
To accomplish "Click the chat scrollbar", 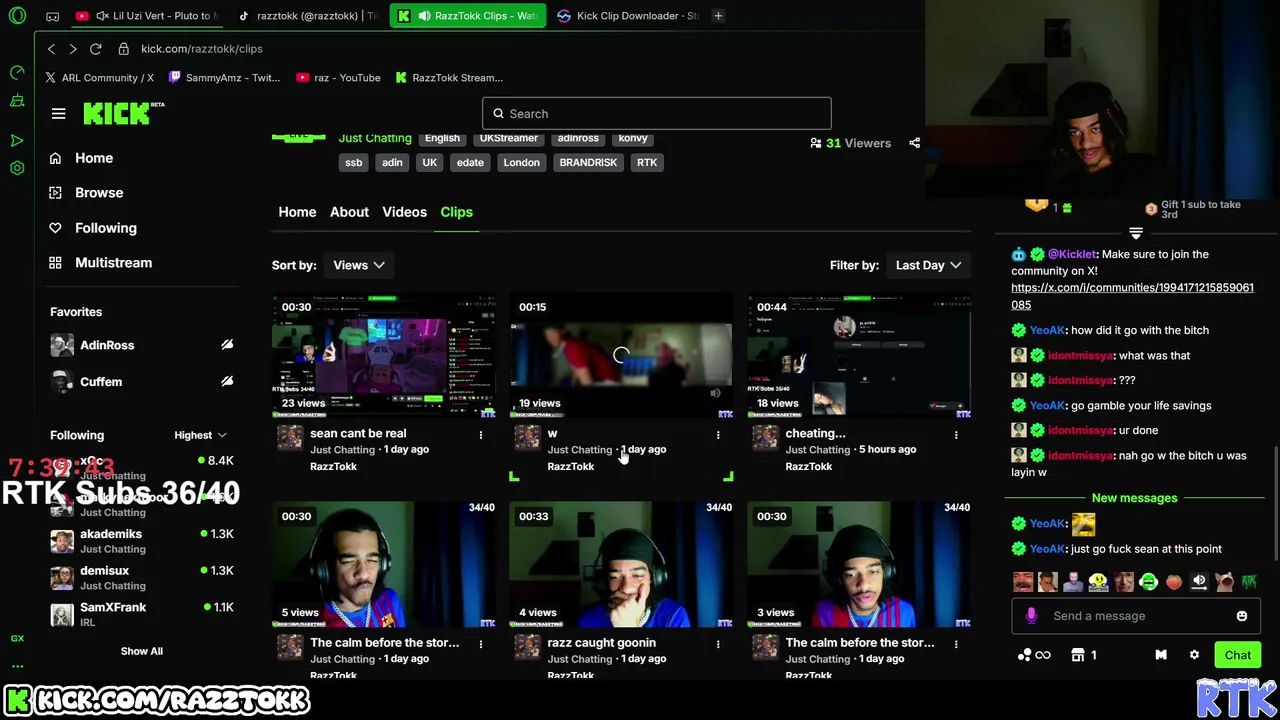I will 1275,505.
